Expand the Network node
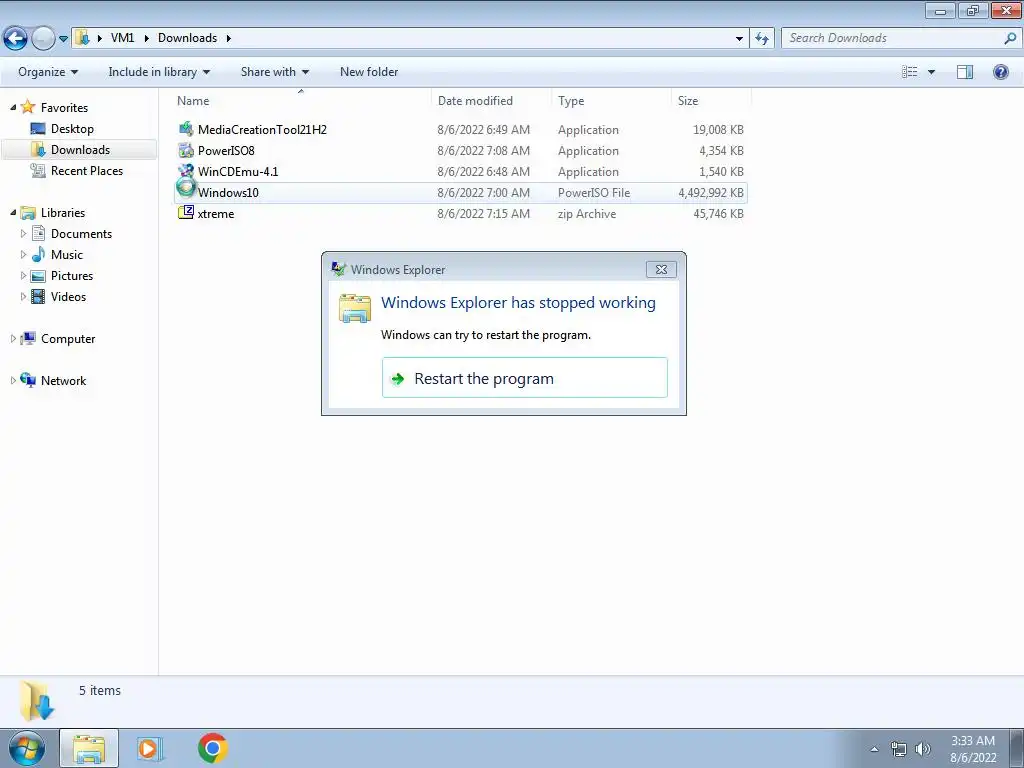Screen dimensions: 1024x768 pos(13,380)
